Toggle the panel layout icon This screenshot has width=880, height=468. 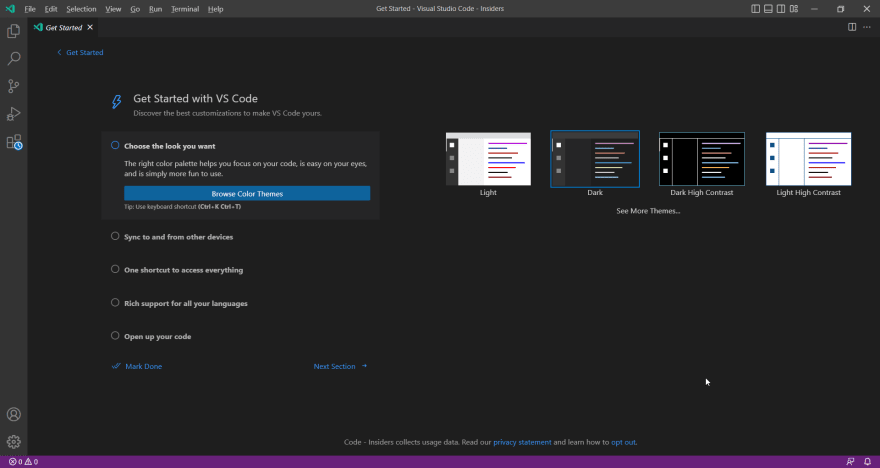[768, 9]
